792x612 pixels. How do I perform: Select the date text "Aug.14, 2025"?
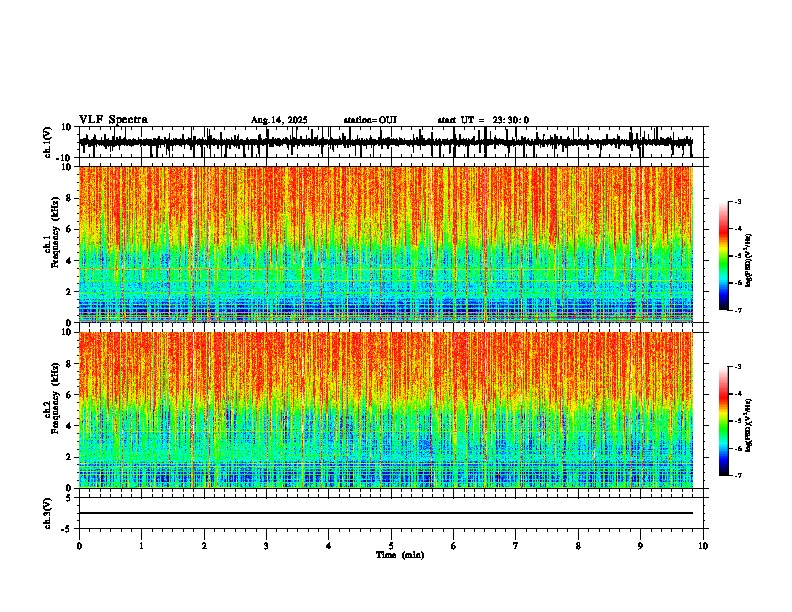pos(279,120)
